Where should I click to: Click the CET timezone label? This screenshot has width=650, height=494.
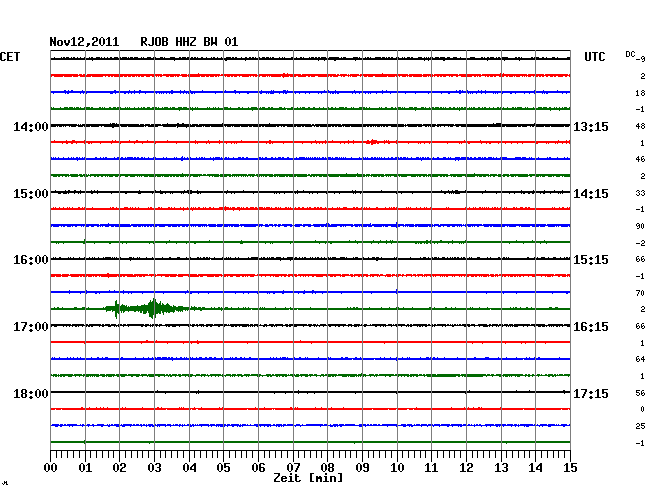(x=10, y=57)
